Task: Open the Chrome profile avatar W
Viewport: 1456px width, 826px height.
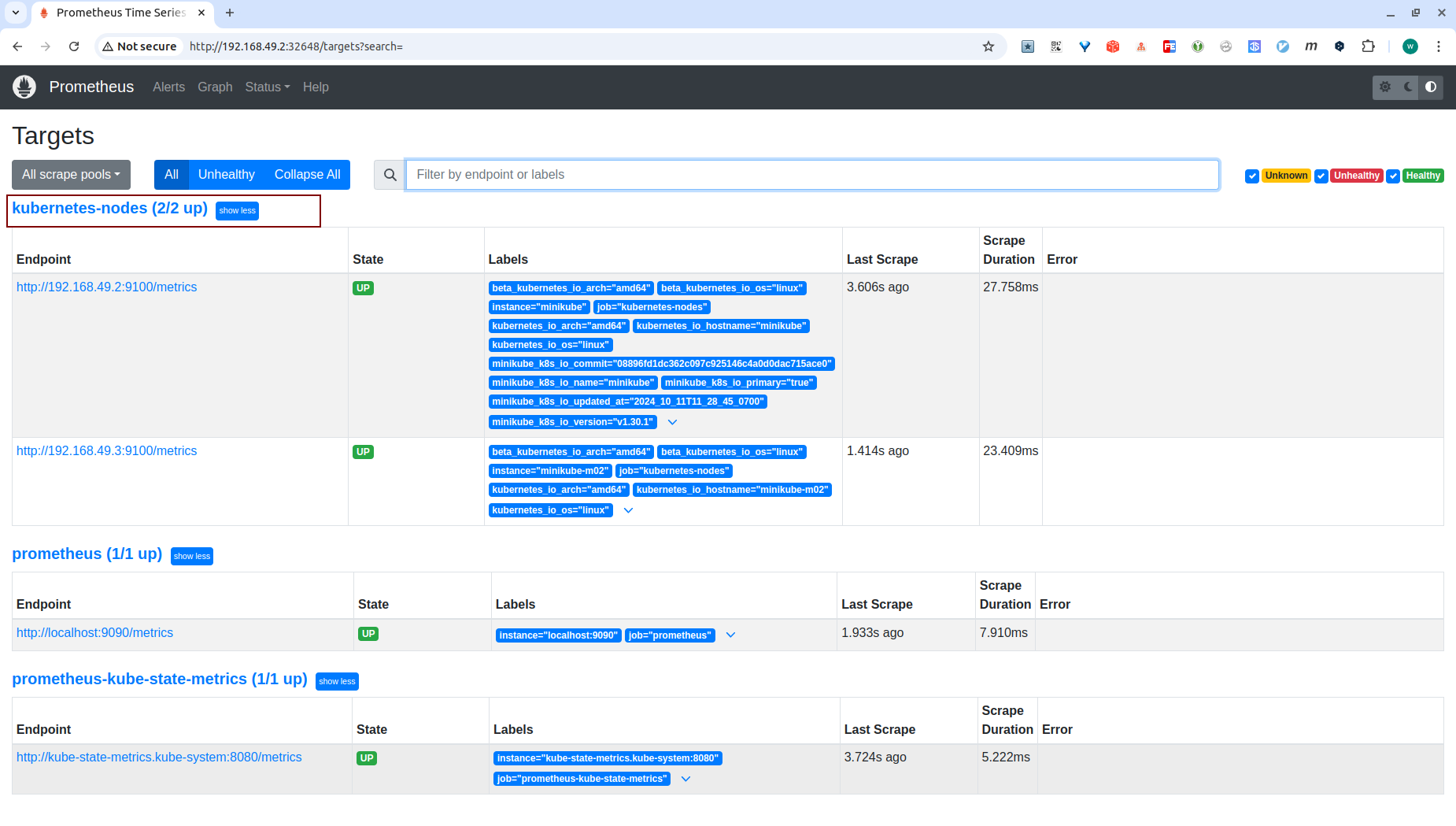Action: [x=1410, y=46]
